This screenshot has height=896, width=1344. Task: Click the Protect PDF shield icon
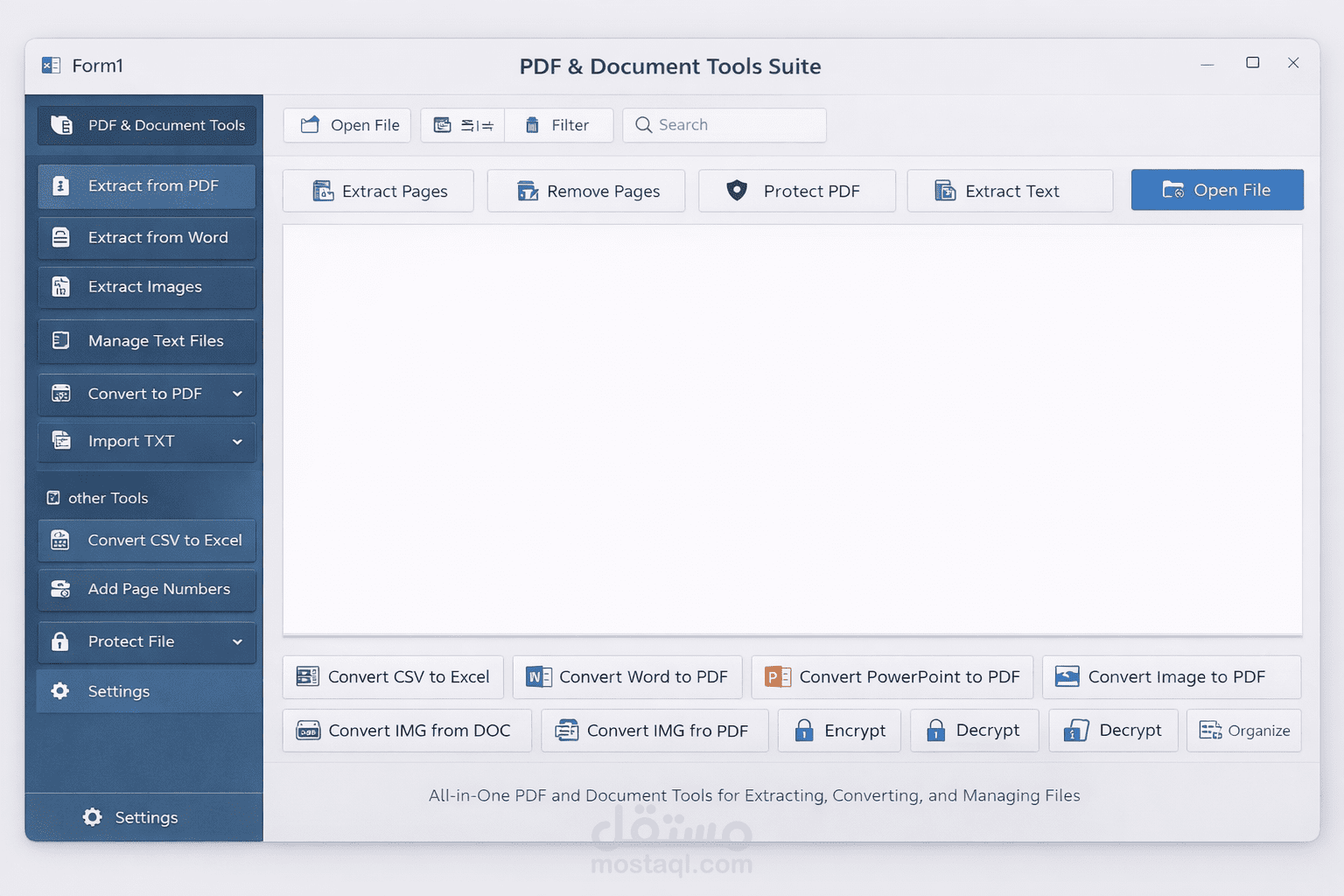[738, 191]
